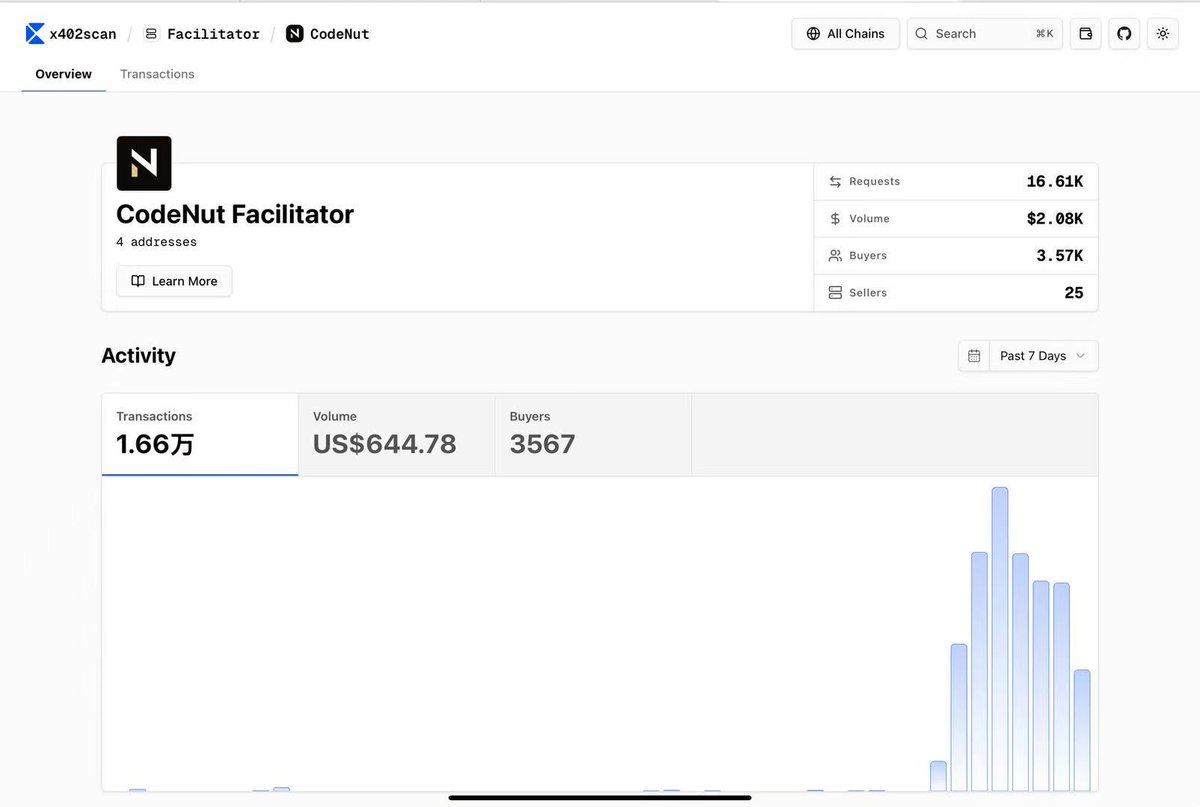Click the Requests arrows icon
Screen dimensions: 1200x807
(835, 182)
